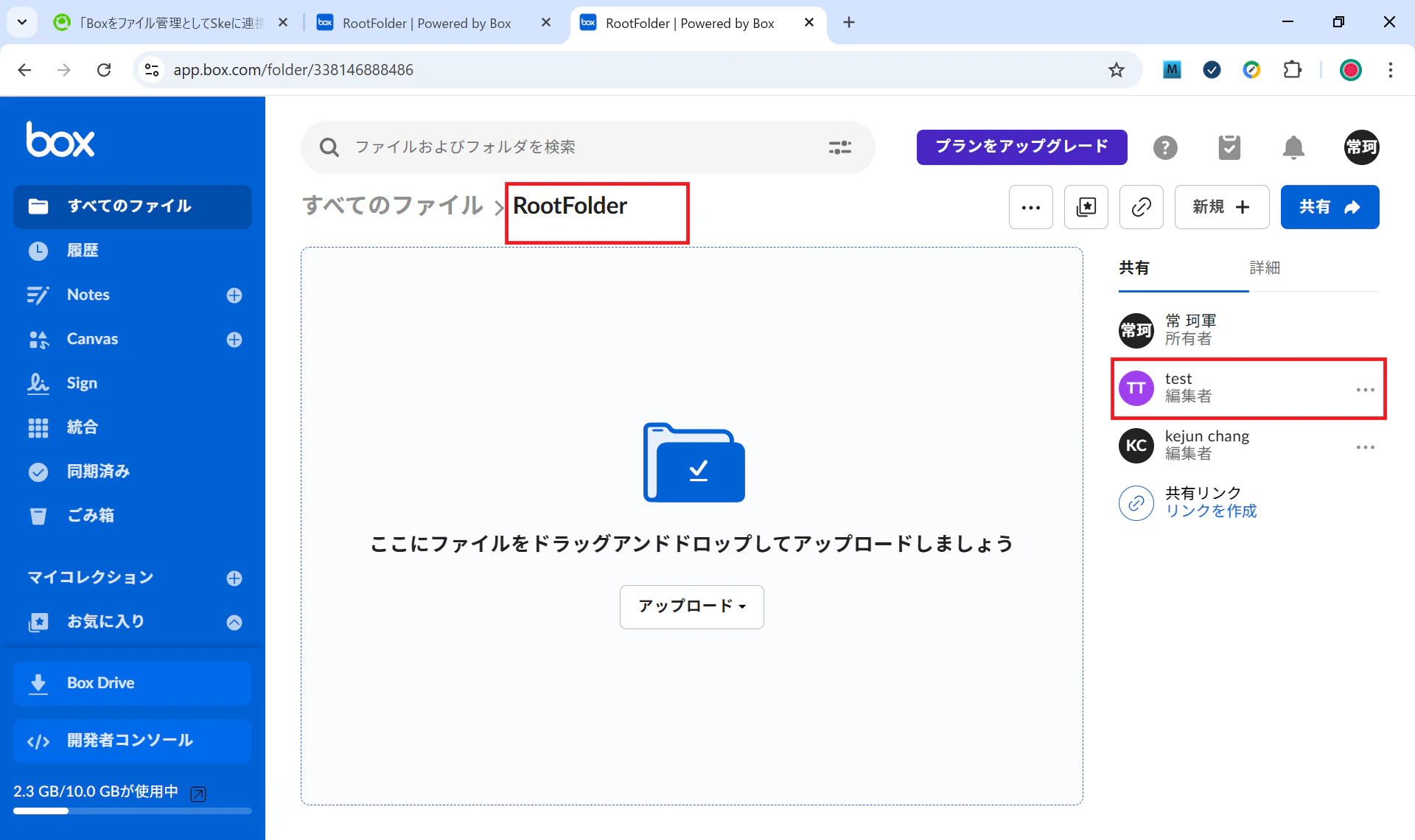Click プランをアップグレード button
The width and height of the screenshot is (1415, 840).
(x=1021, y=147)
